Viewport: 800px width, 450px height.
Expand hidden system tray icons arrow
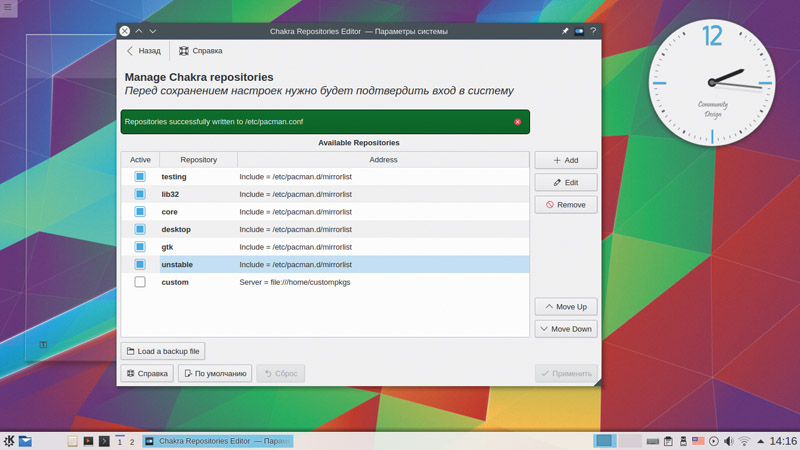(760, 441)
